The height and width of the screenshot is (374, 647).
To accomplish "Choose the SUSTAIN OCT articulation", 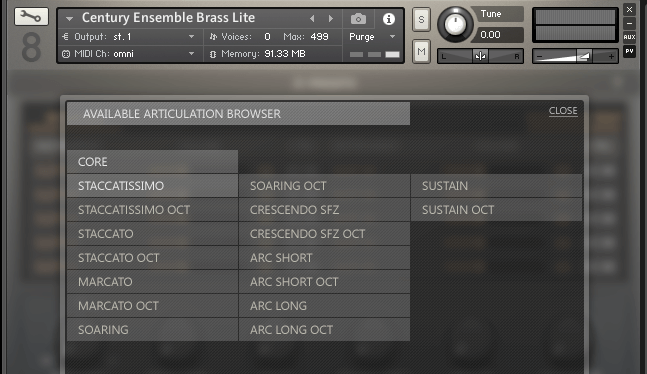I will [496, 210].
